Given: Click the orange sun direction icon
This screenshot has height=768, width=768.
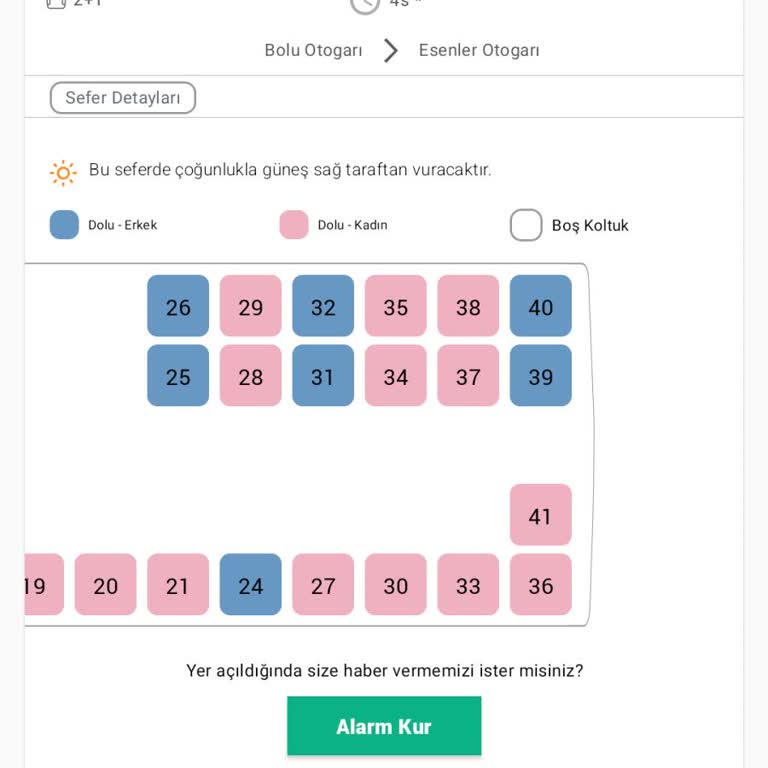Looking at the screenshot, I should coord(63,172).
